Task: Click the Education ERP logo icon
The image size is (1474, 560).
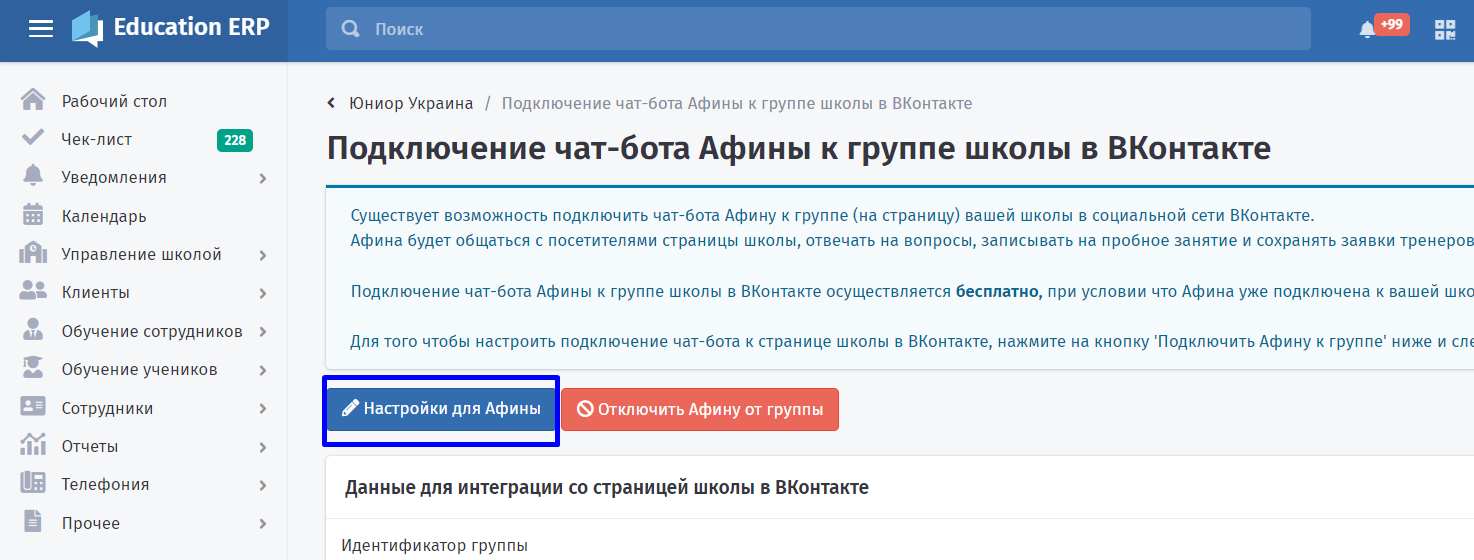Action: point(87,28)
